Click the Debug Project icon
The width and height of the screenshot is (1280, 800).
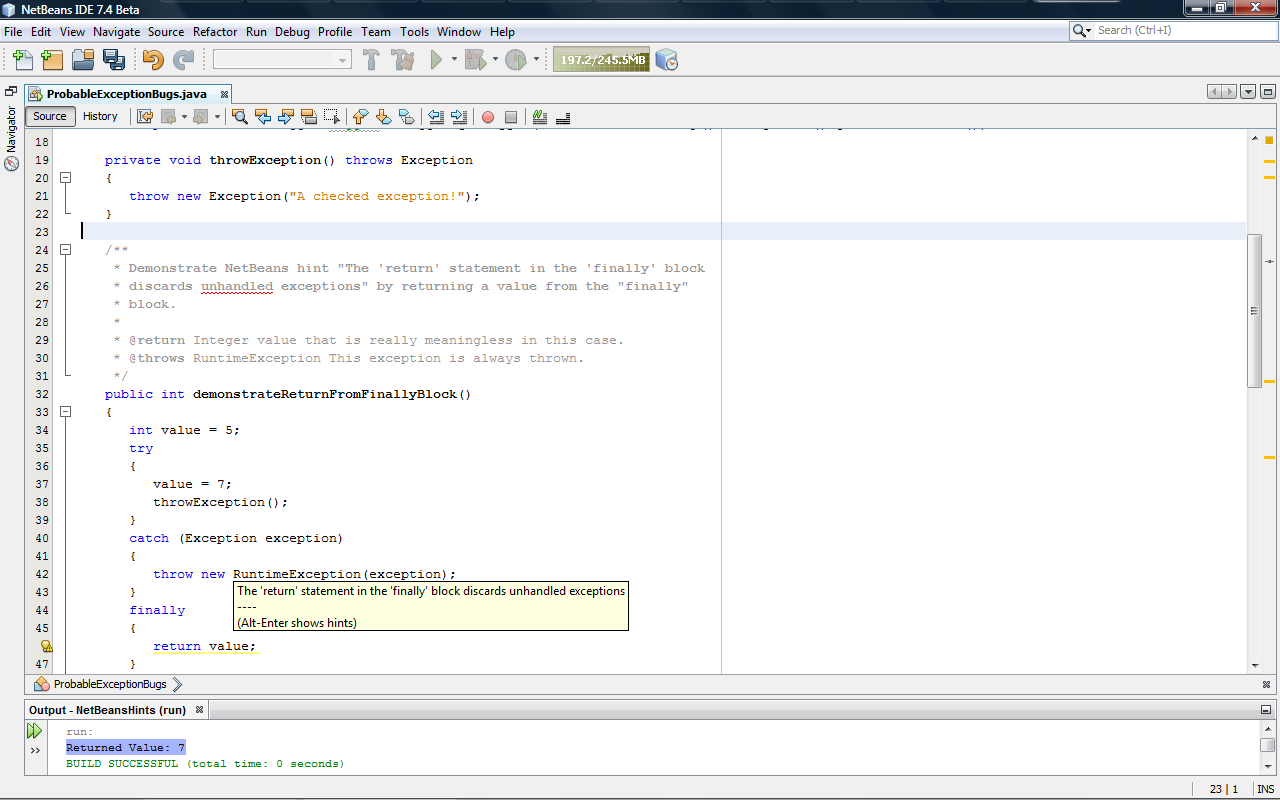pos(475,60)
